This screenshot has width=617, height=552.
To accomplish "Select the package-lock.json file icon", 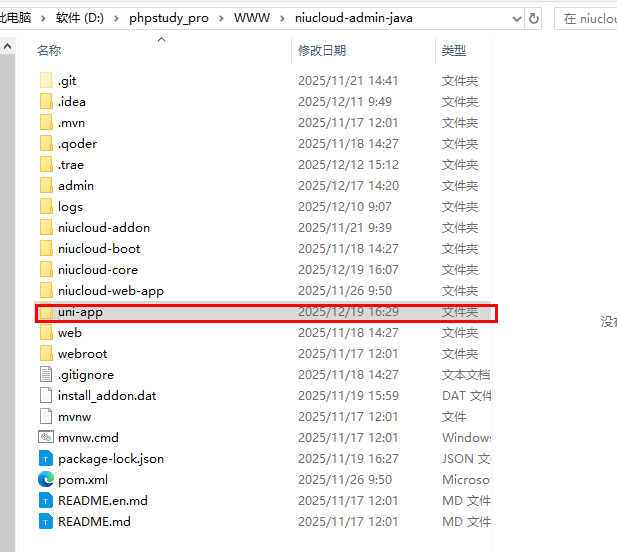I will (45, 459).
